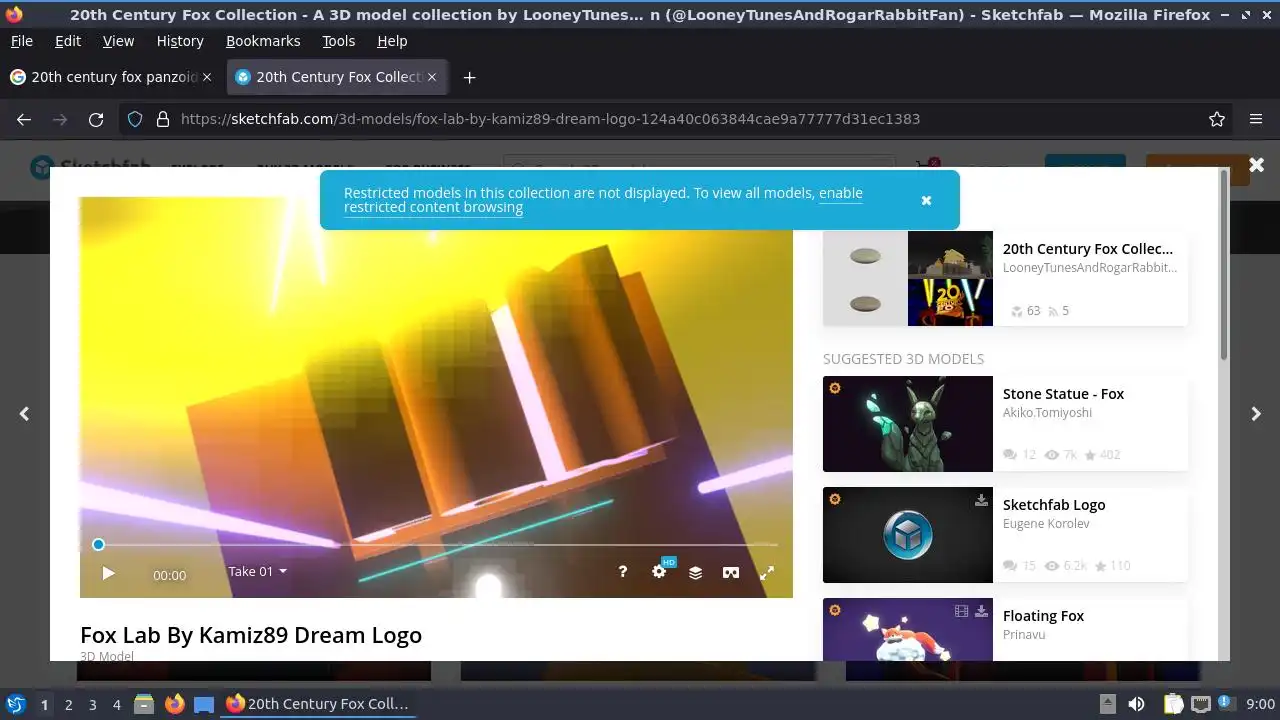The height and width of the screenshot is (720, 1280).
Task: Switch to workspace 2 in the taskbar
Action: click(x=68, y=704)
